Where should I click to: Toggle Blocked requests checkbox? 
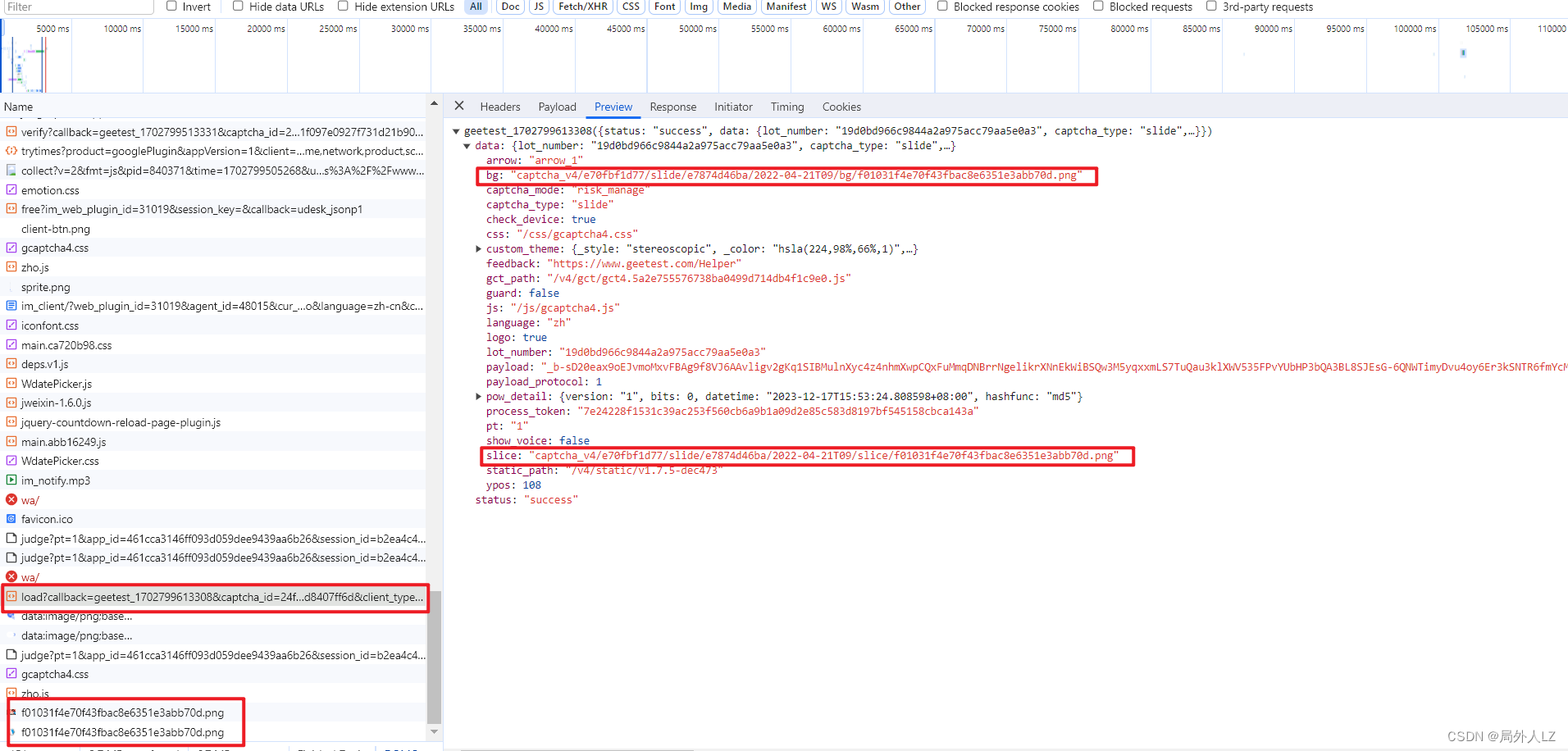(x=1098, y=6)
